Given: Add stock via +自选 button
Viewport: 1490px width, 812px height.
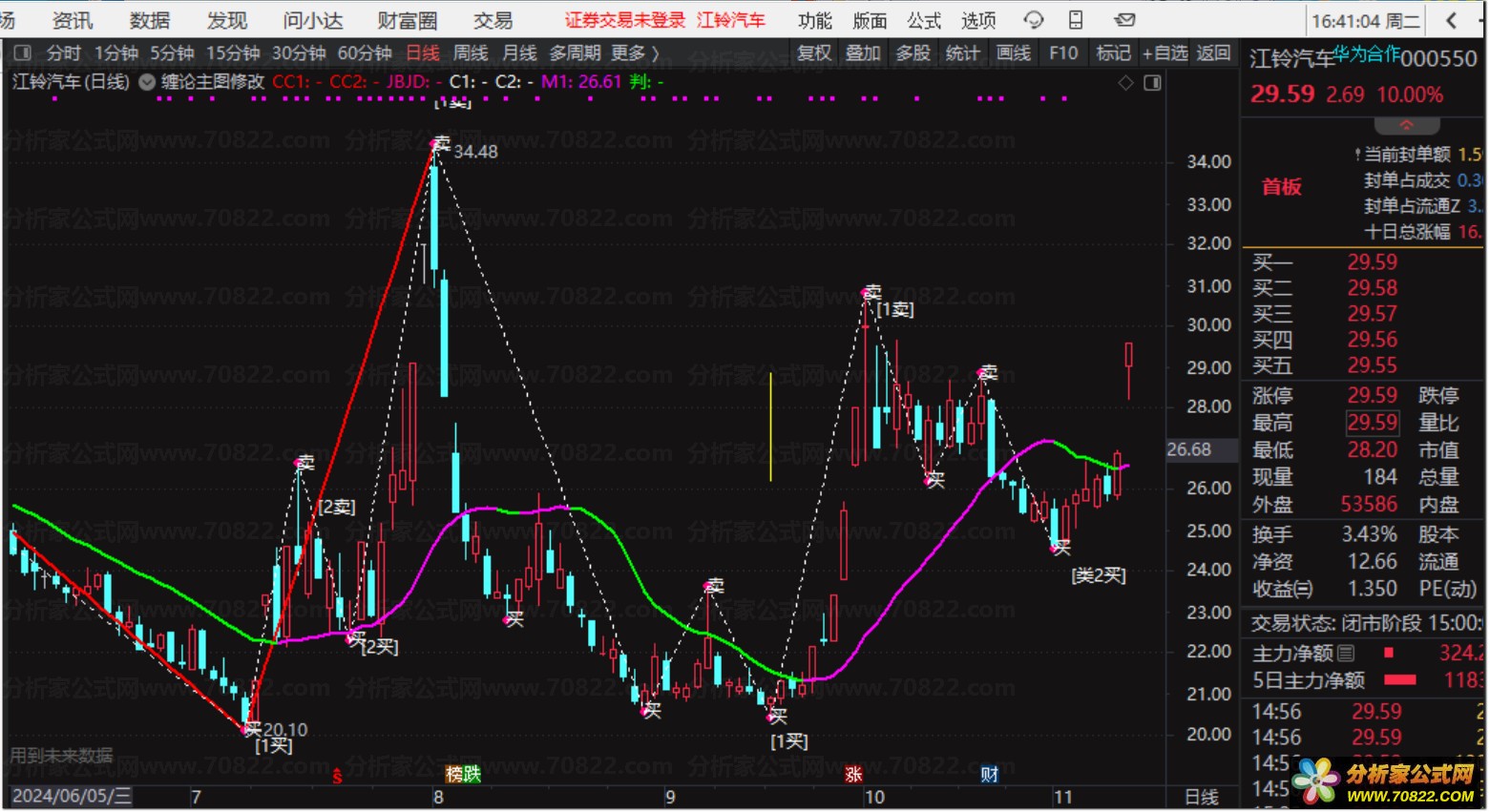Looking at the screenshot, I should pyautogui.click(x=1165, y=53).
